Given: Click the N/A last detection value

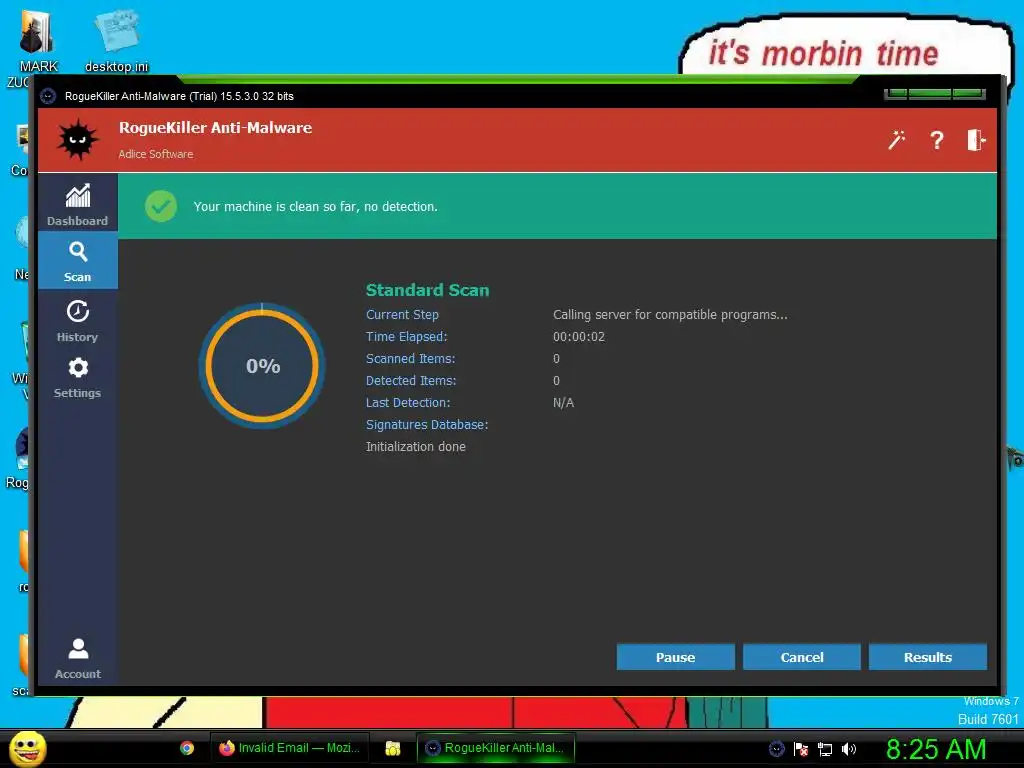Looking at the screenshot, I should tap(563, 403).
